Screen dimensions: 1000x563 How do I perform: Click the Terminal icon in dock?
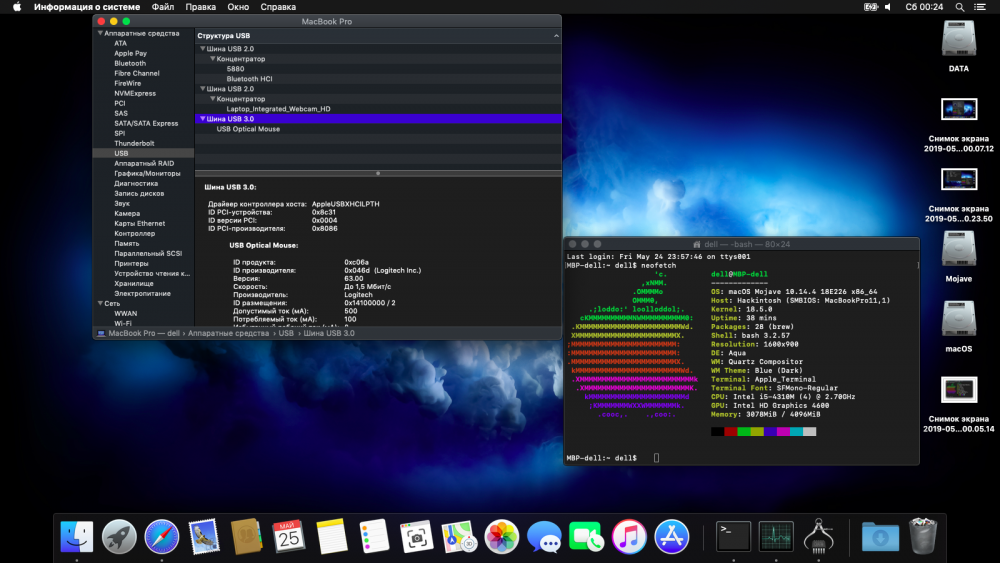(733, 537)
